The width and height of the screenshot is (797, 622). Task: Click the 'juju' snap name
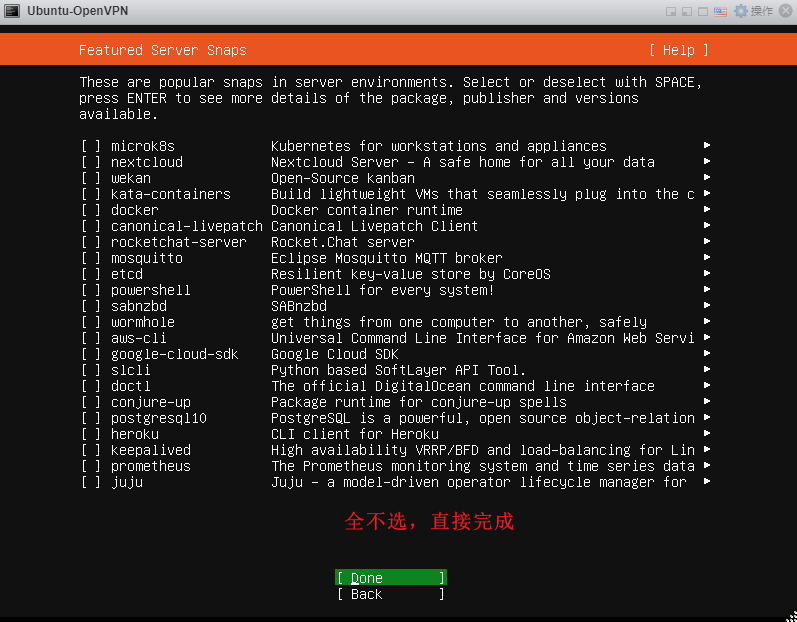[127, 482]
